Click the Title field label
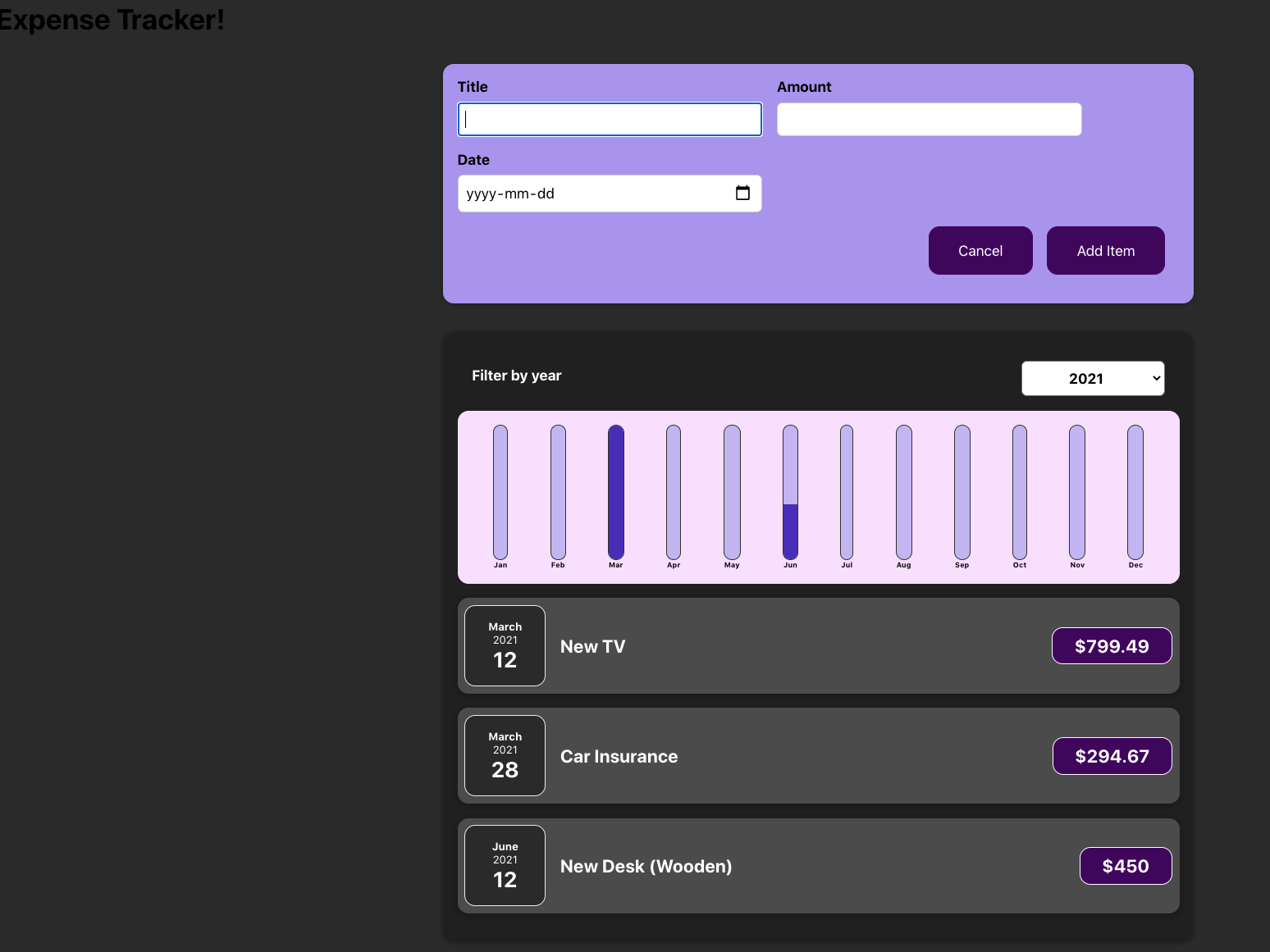The image size is (1270, 952). (x=473, y=87)
